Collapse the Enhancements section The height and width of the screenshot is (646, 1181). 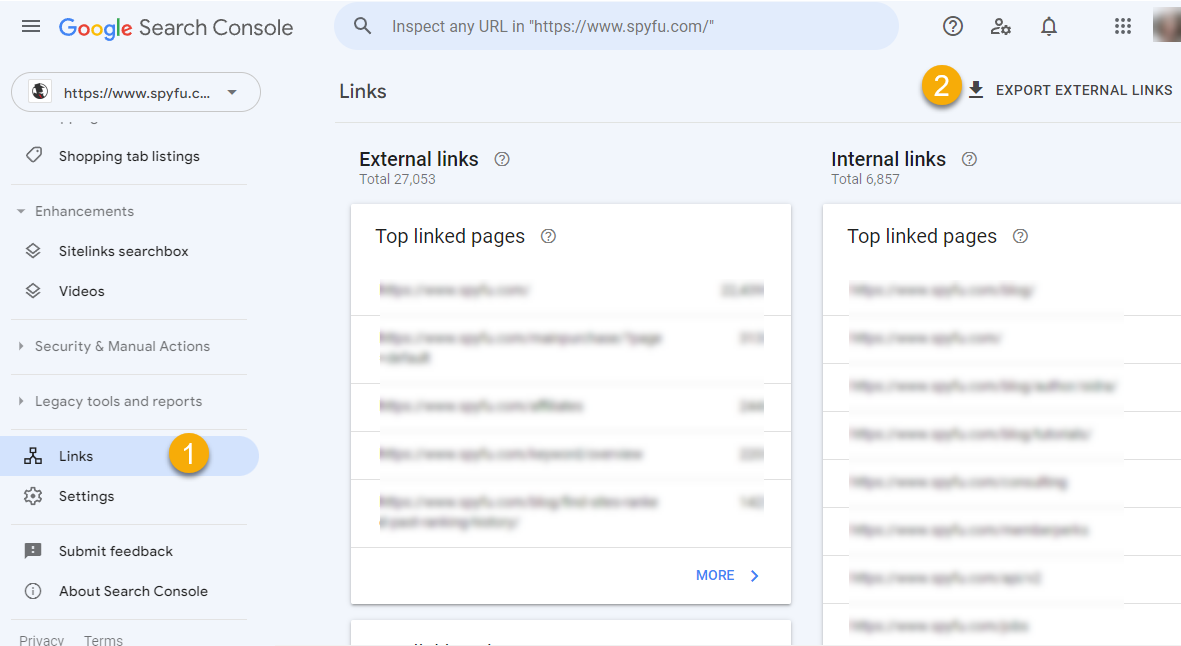tap(20, 212)
